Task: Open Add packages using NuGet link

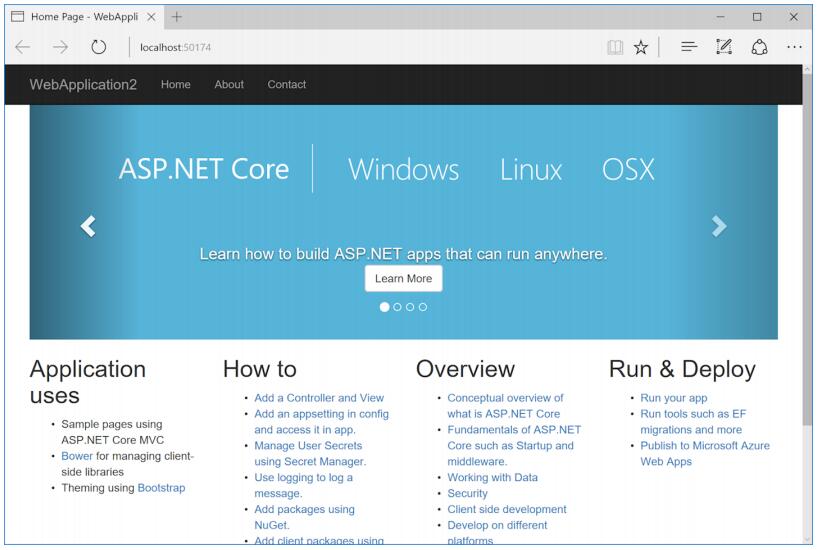Action: point(304,517)
